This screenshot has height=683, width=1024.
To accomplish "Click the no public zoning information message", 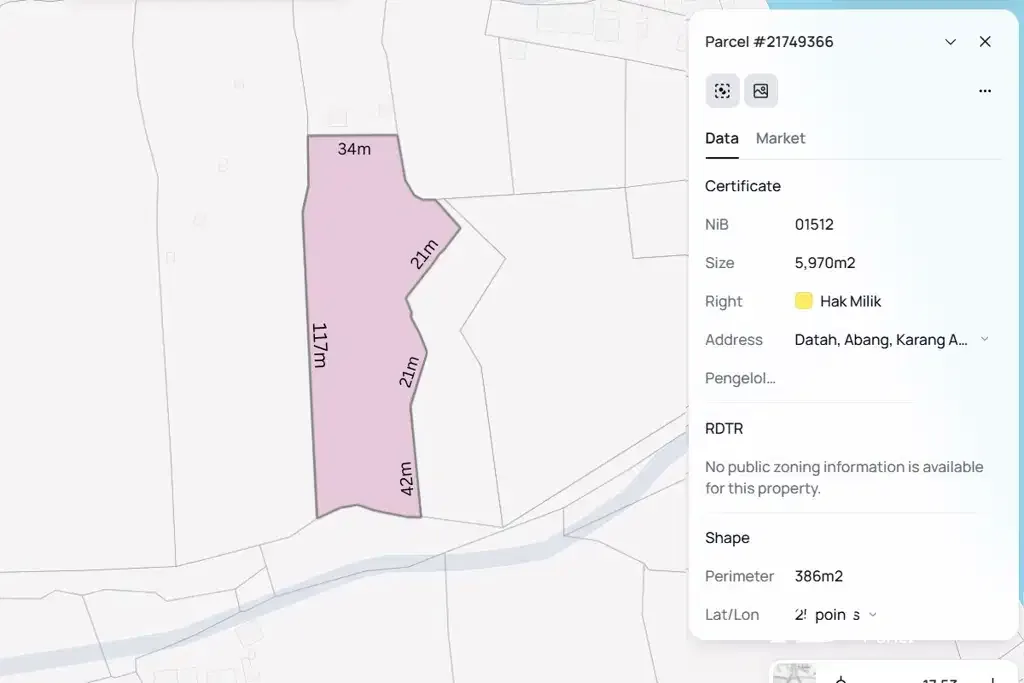I will coord(844,478).
